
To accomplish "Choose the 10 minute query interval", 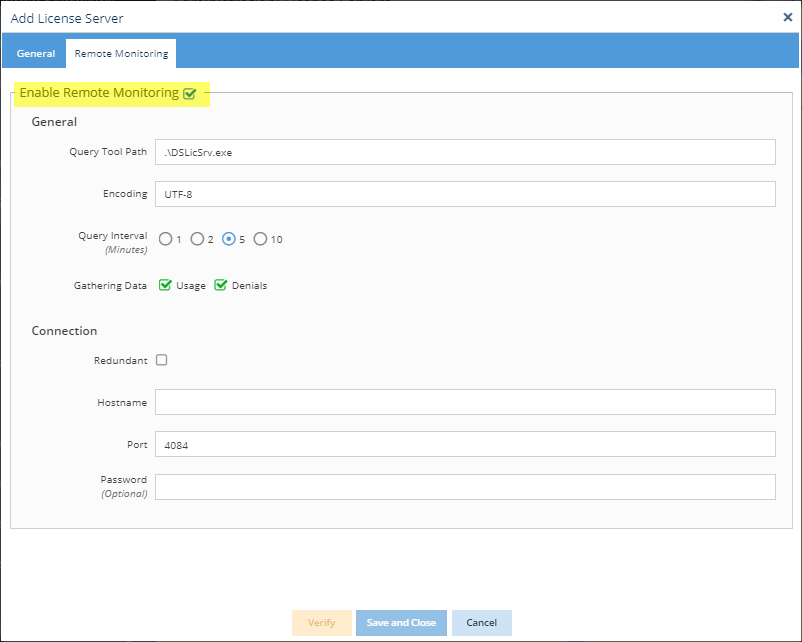I will 260,239.
